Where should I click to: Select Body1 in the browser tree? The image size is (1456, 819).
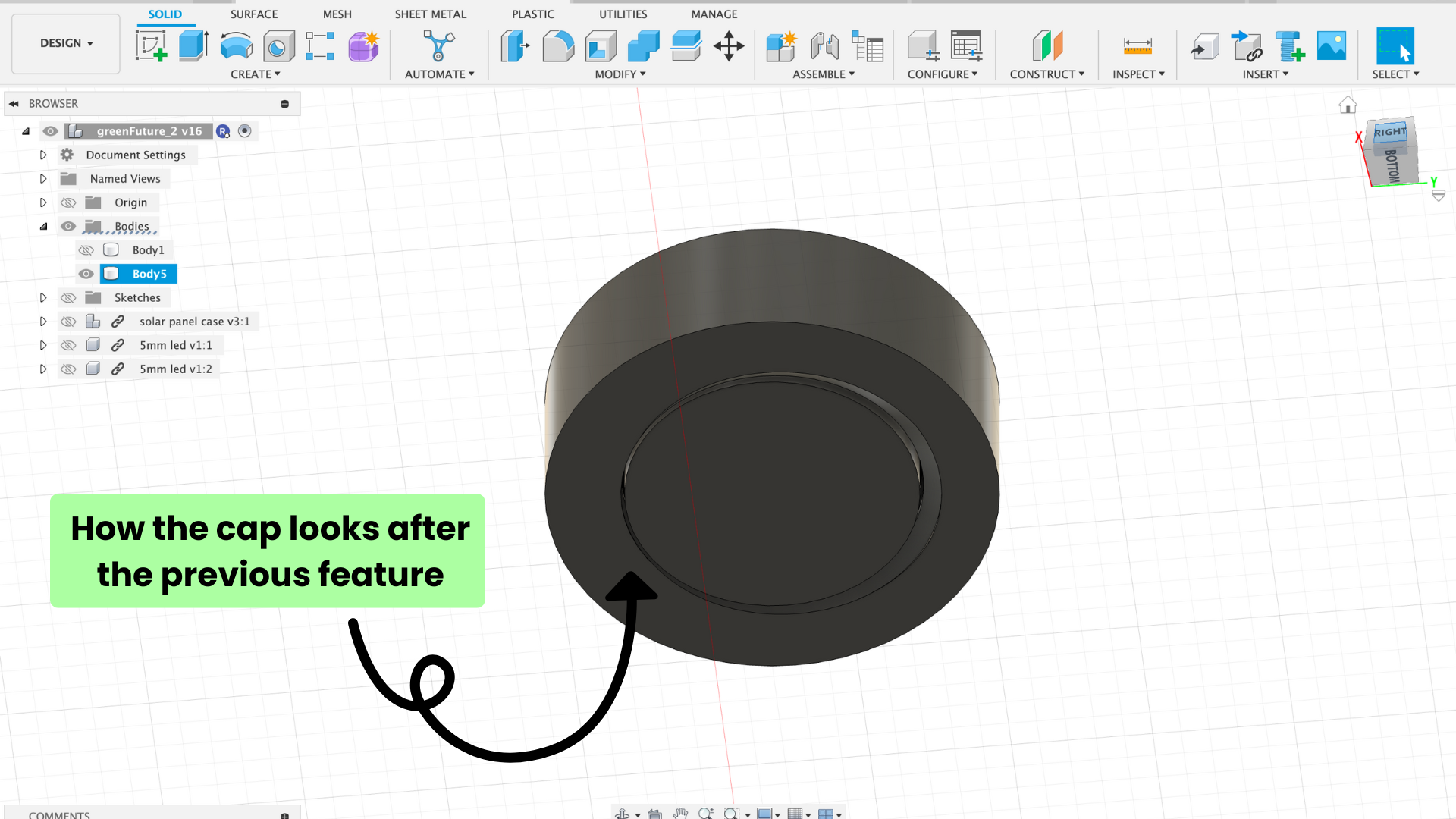tap(148, 250)
